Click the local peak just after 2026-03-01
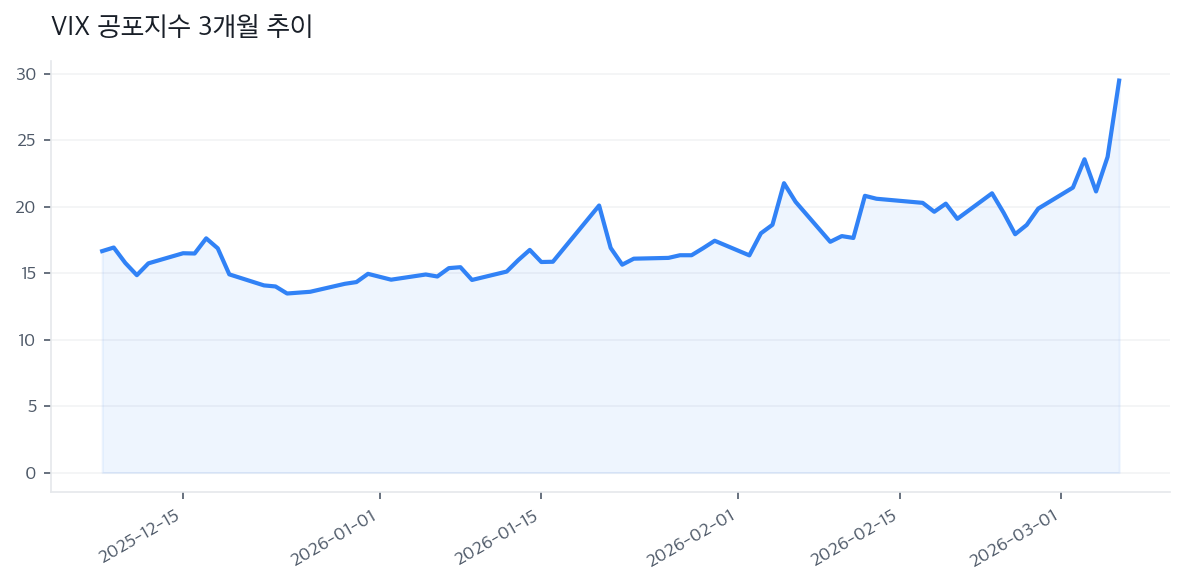Image resolution: width=1185 pixels, height=585 pixels. coord(1084,159)
